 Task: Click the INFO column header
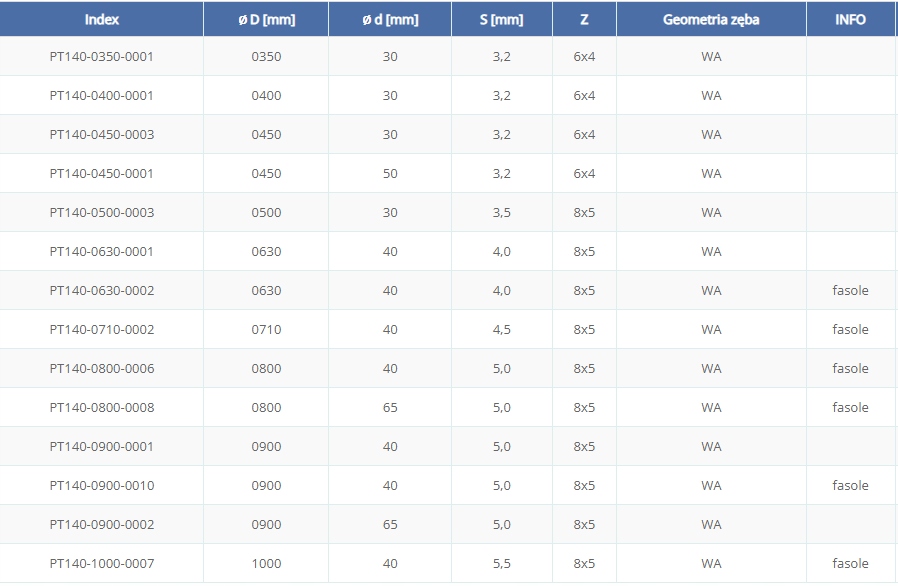[850, 20]
